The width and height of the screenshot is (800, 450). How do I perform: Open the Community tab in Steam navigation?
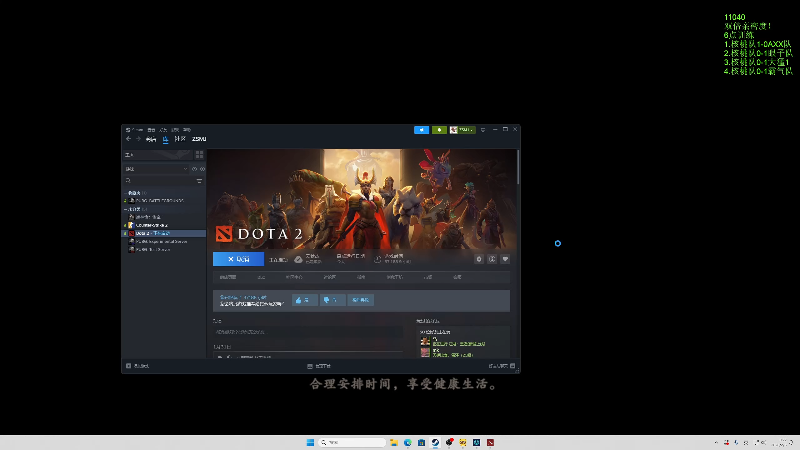[x=180, y=139]
